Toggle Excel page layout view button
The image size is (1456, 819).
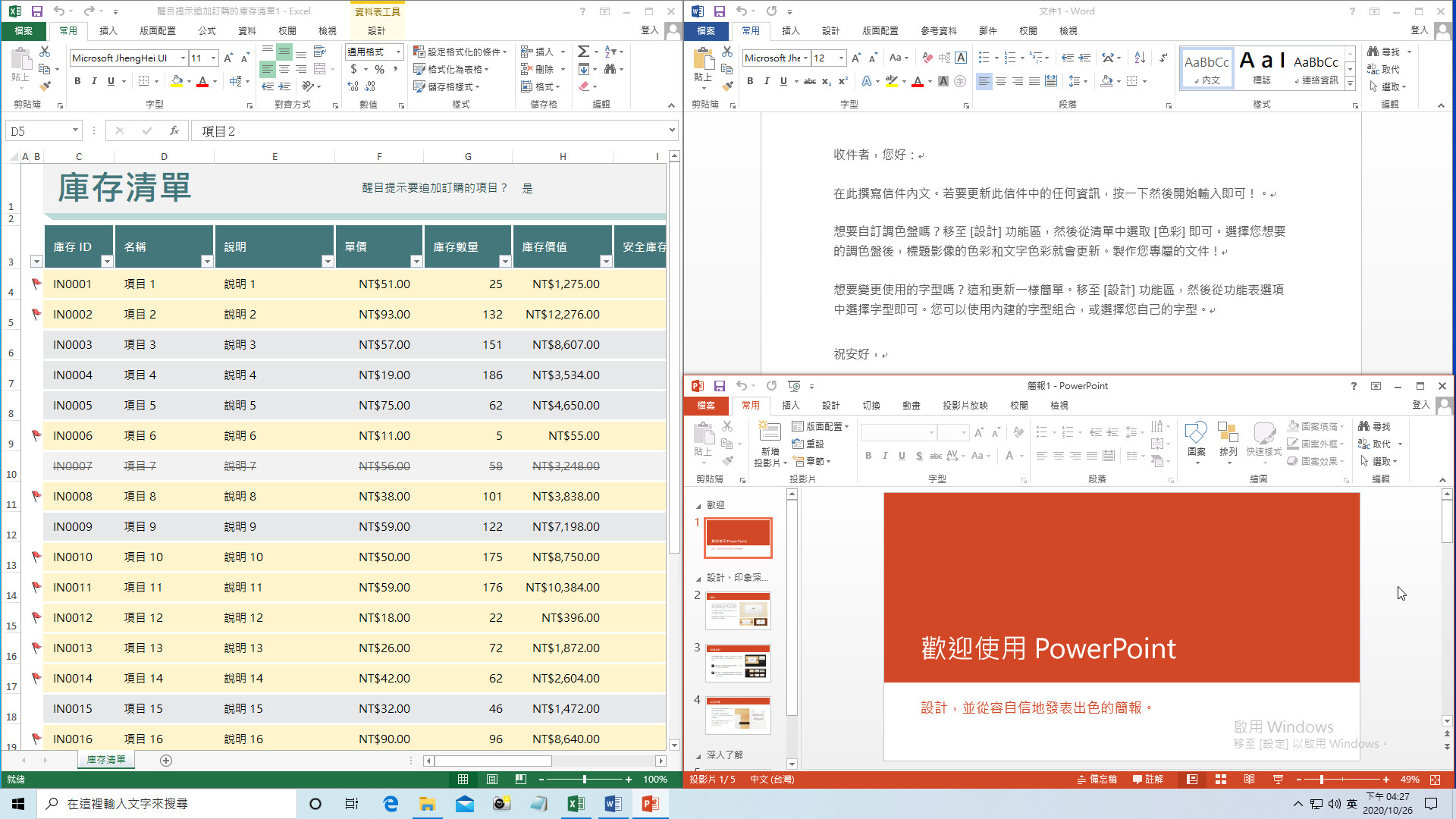tap(492, 780)
